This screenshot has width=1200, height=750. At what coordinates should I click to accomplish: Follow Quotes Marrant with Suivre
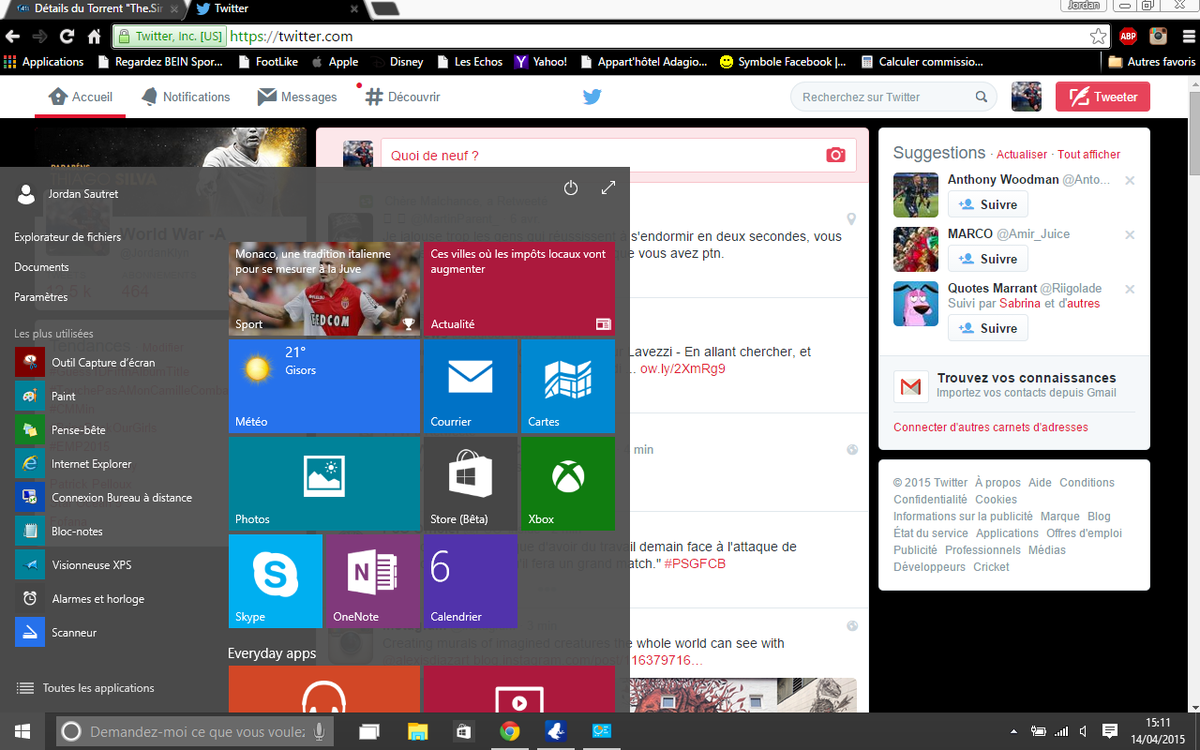(988, 328)
